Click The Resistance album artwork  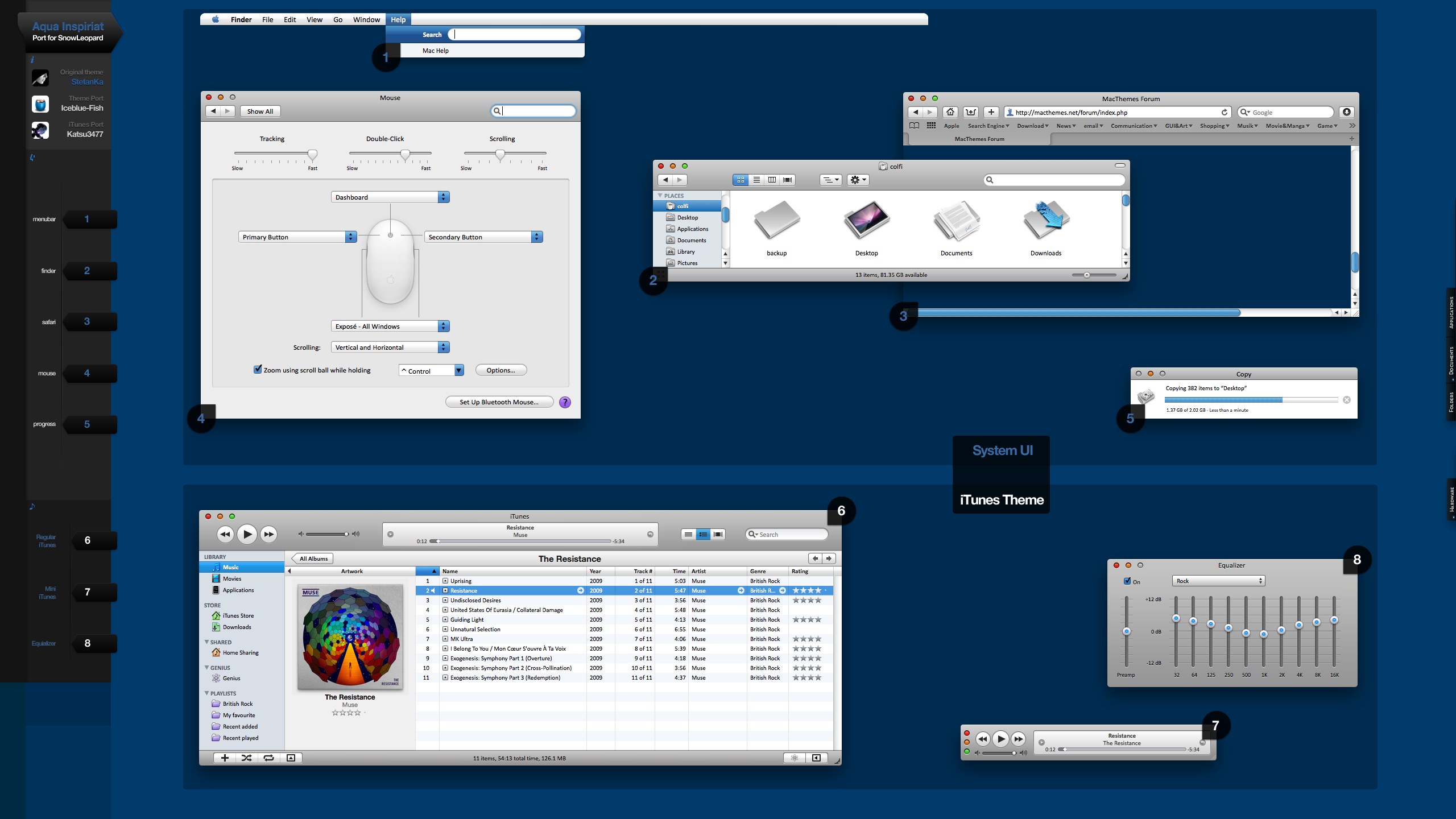point(350,636)
